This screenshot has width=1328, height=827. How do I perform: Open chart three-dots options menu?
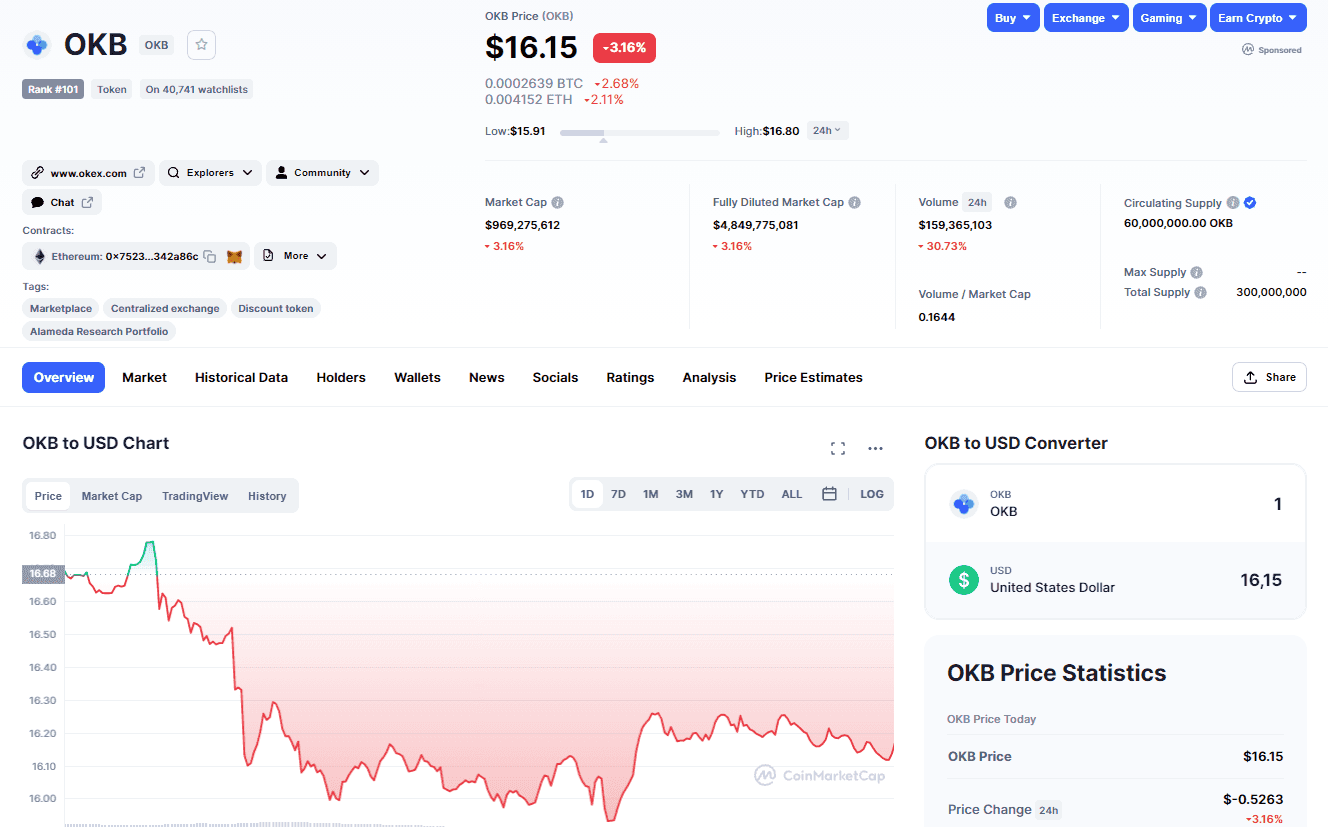(876, 448)
